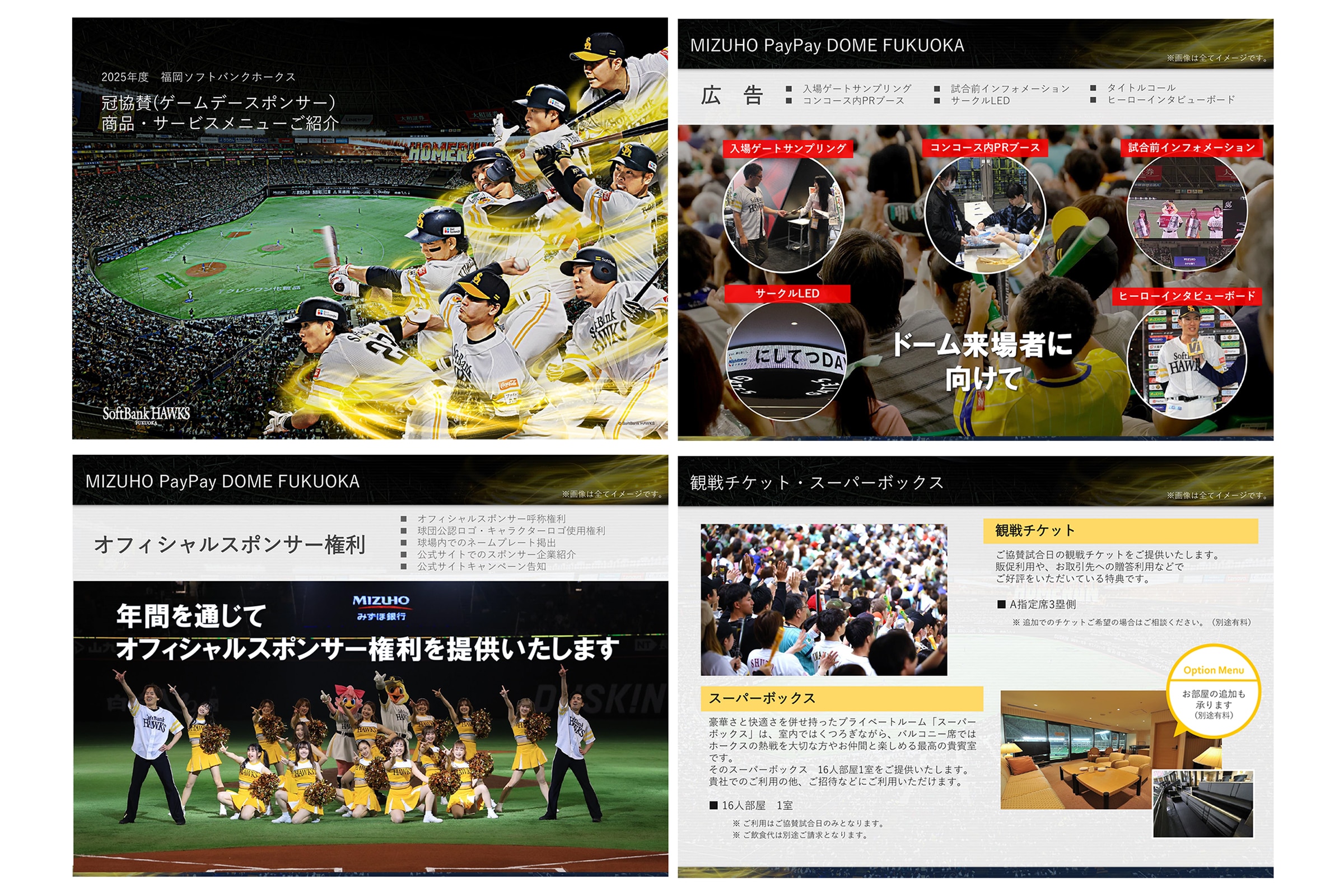Click grey bullet "試合前インフォメーション" in the 広告 list
Viewport: 1344px width, 896px height.
click(x=1010, y=88)
